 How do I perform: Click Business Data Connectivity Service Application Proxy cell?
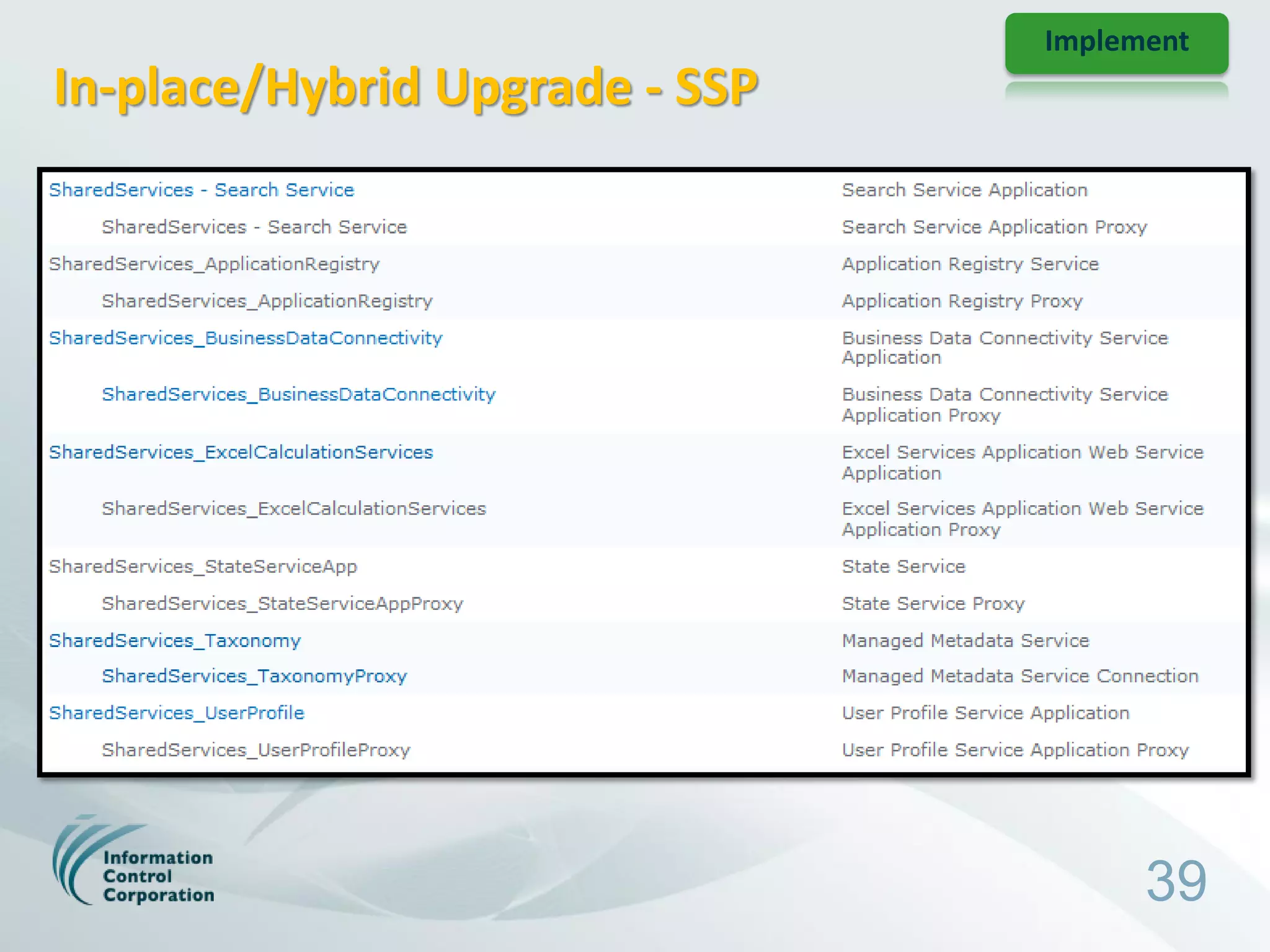click(1005, 405)
